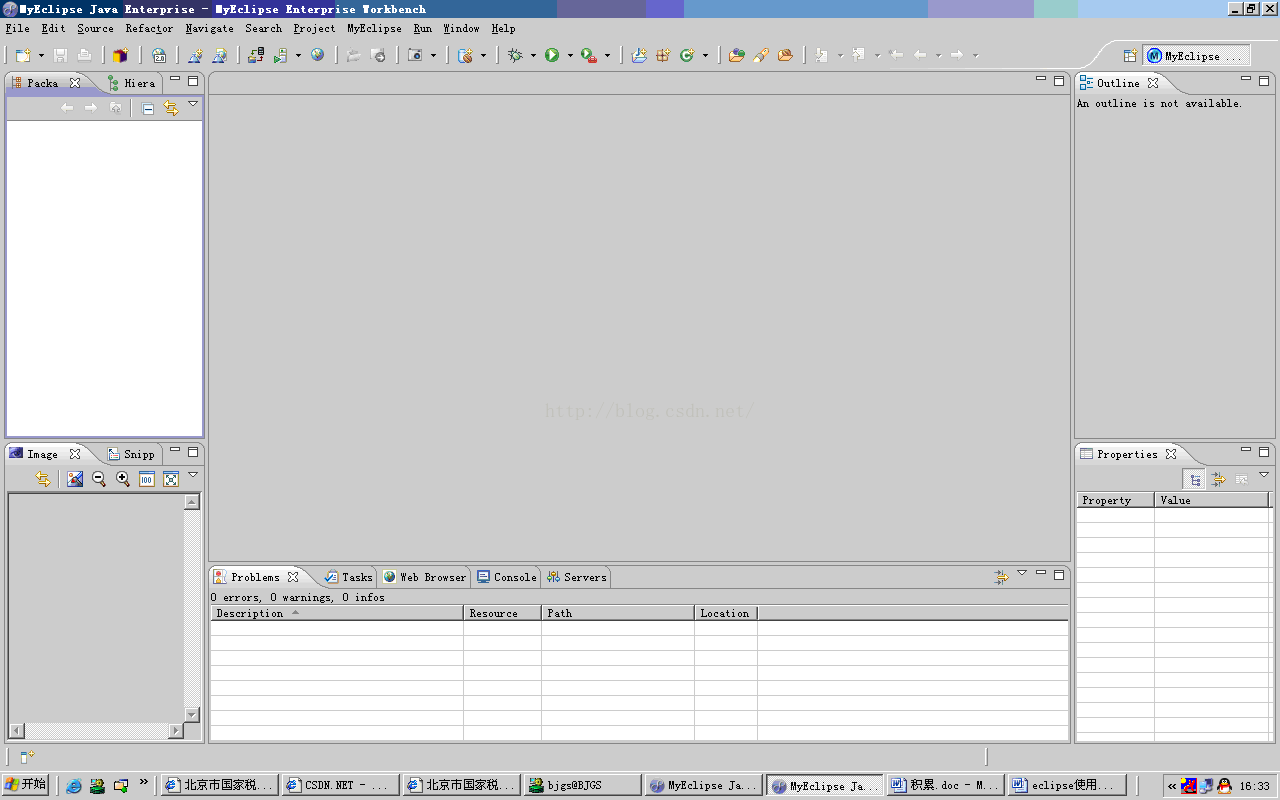1280x800 pixels.
Task: Click the camera capture toolbar icon
Action: click(415, 56)
